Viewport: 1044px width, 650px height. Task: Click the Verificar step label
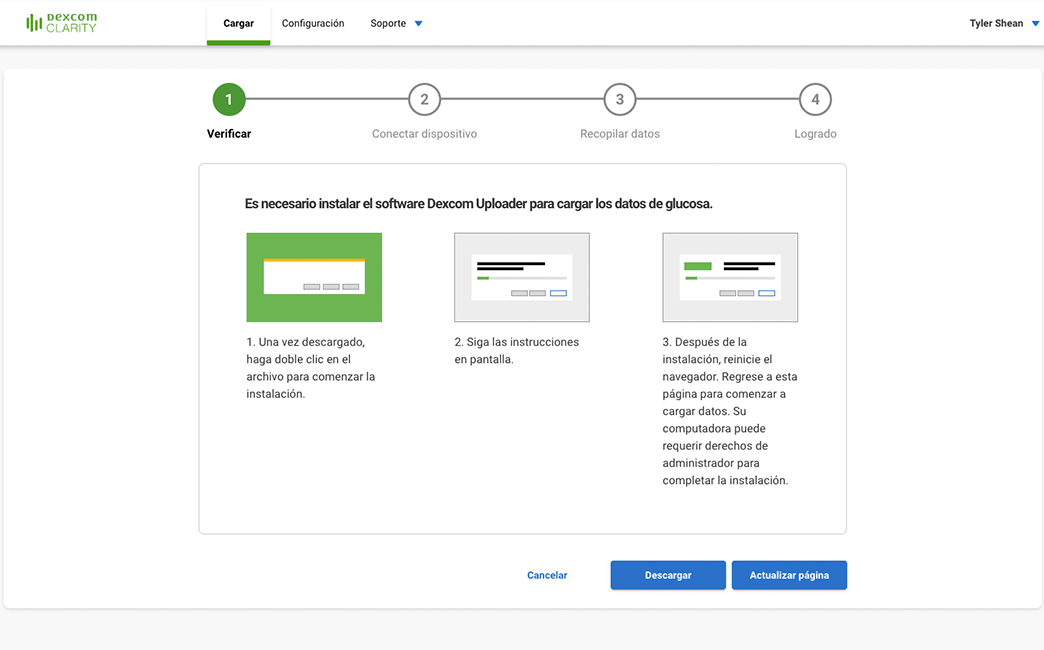[x=228, y=133]
